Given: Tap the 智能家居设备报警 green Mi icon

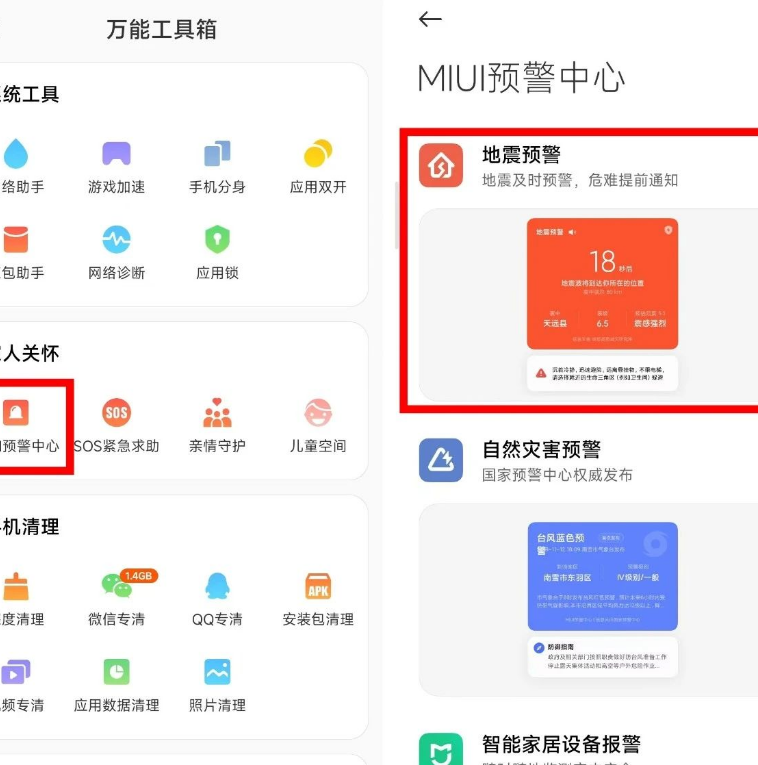Looking at the screenshot, I should pos(440,749).
